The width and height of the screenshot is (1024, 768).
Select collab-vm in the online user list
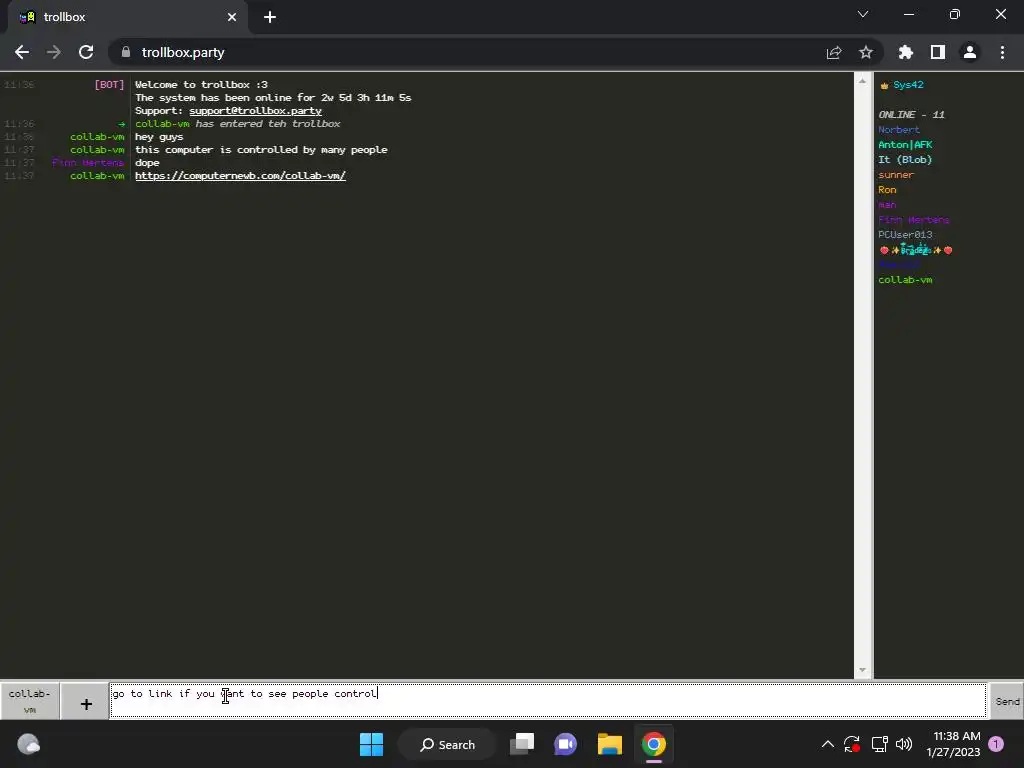[x=905, y=280]
